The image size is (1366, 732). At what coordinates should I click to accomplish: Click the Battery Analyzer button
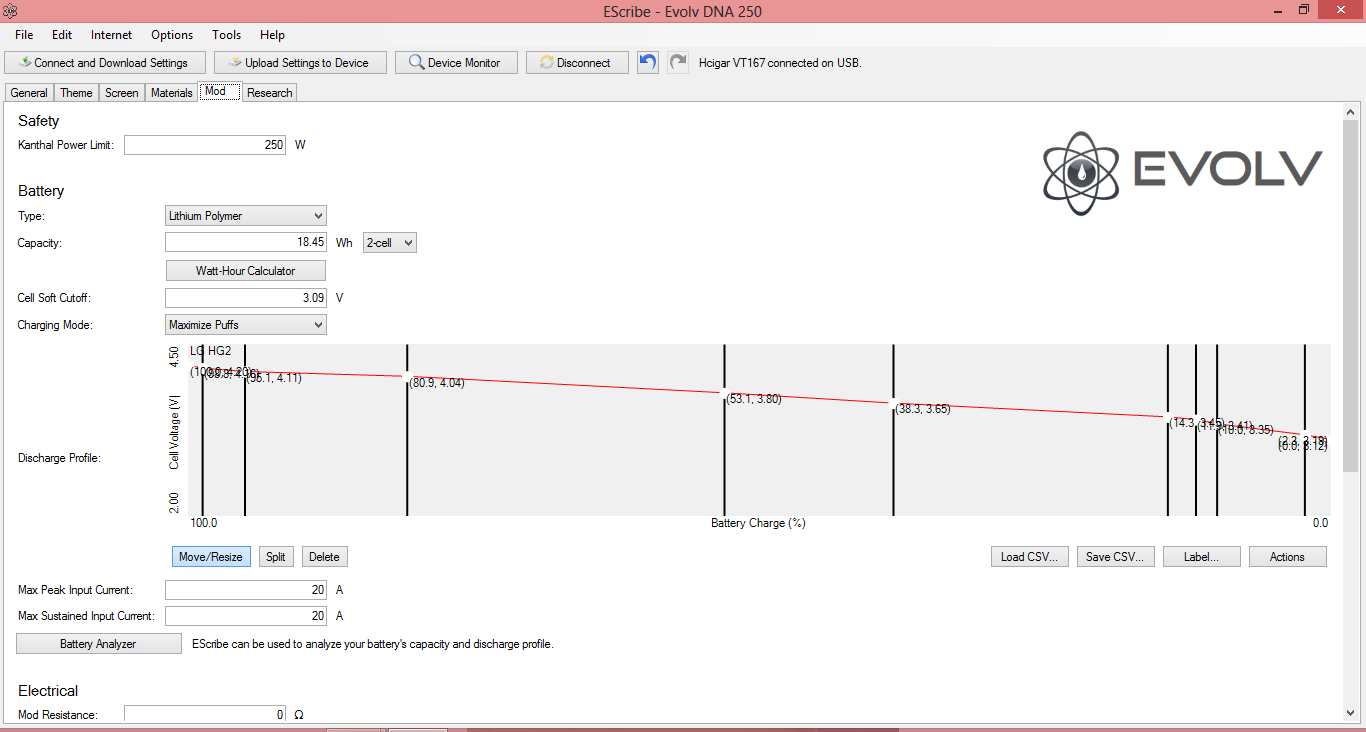pyautogui.click(x=98, y=644)
